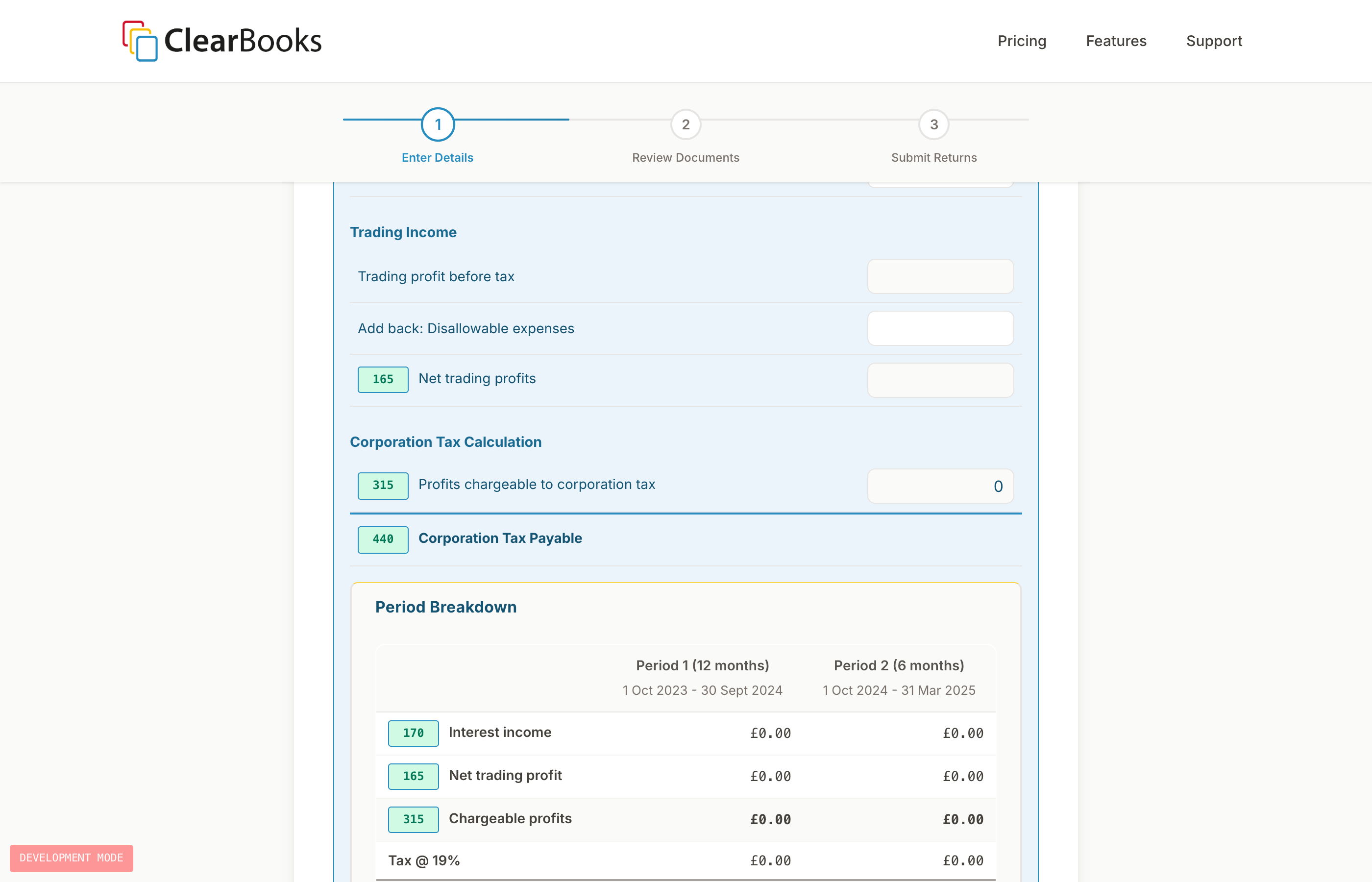Click the Enter Details step label
Image resolution: width=1372 pixels, height=882 pixels.
437,157
